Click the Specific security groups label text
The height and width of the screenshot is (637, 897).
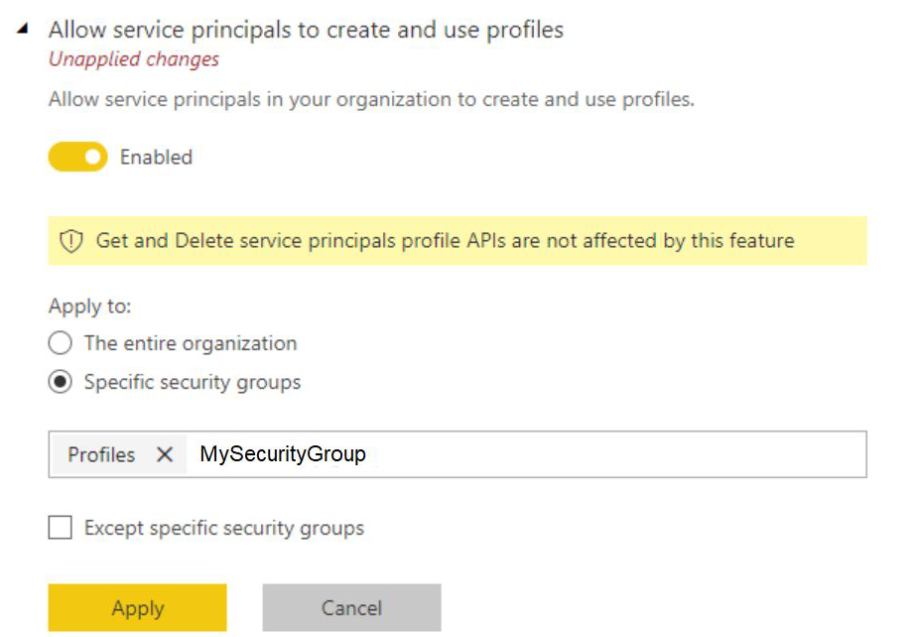click(192, 382)
